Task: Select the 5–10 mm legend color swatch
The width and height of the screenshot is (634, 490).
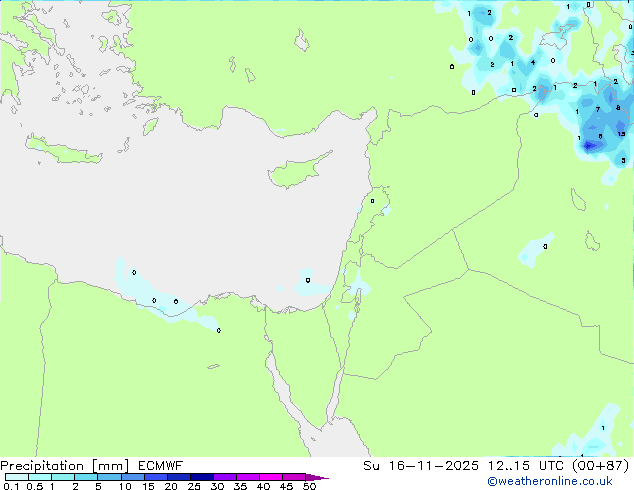Action: [109, 477]
